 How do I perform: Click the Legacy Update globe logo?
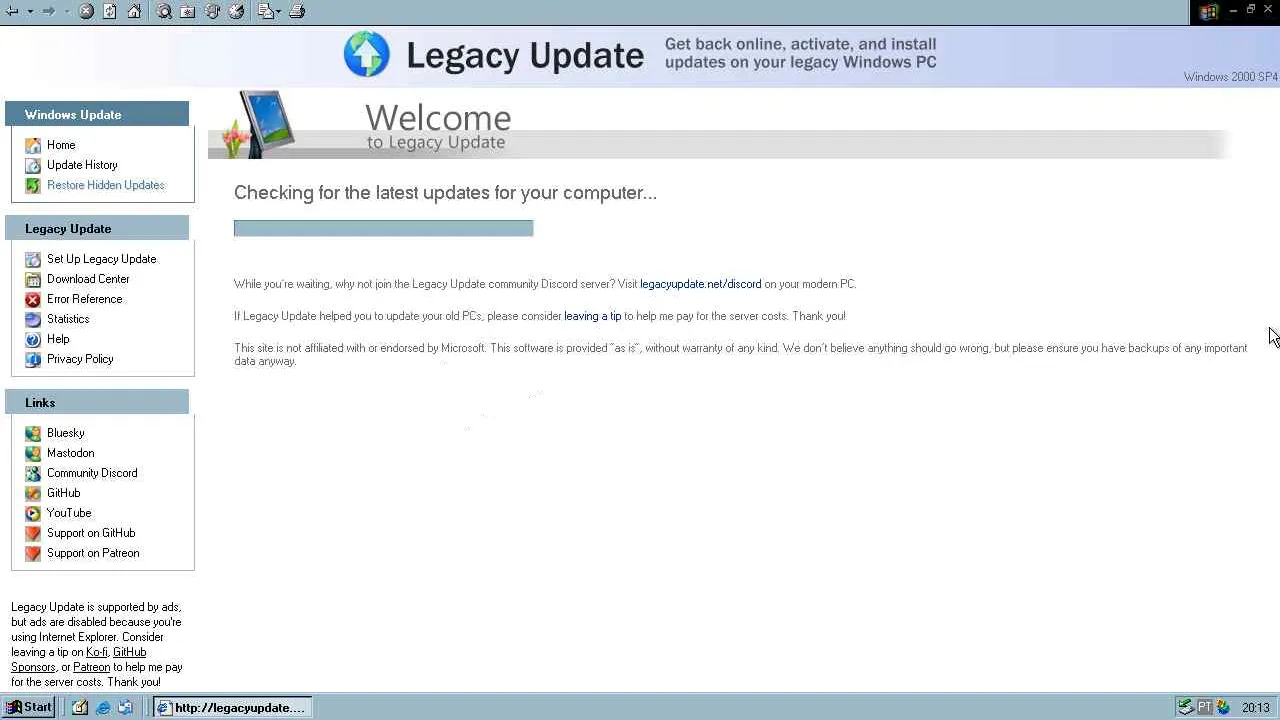click(x=366, y=53)
